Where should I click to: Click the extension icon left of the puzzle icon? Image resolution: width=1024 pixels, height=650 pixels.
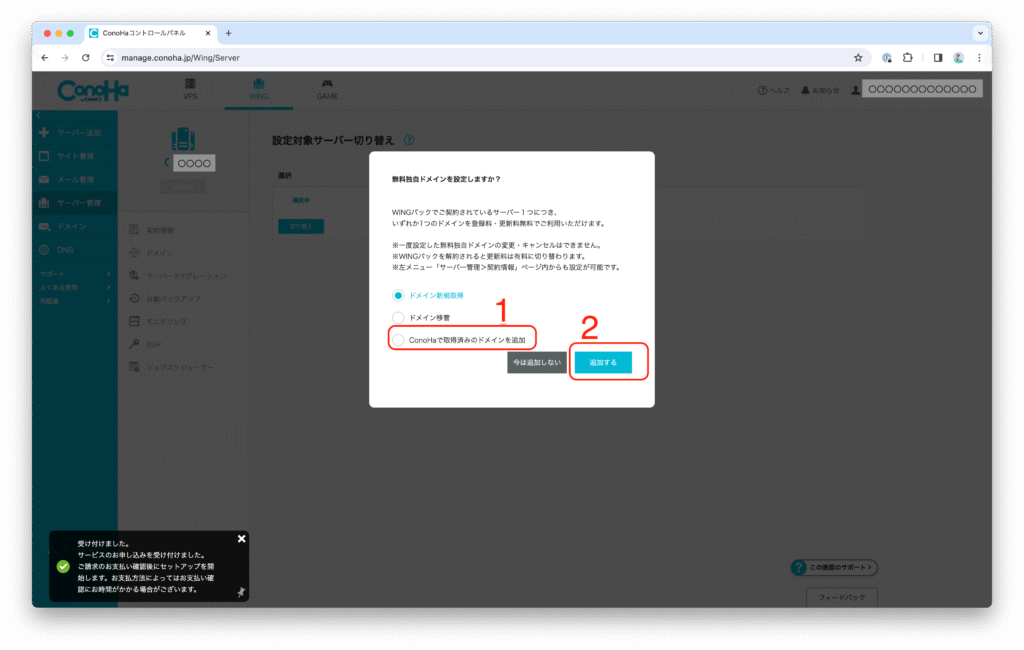887,57
